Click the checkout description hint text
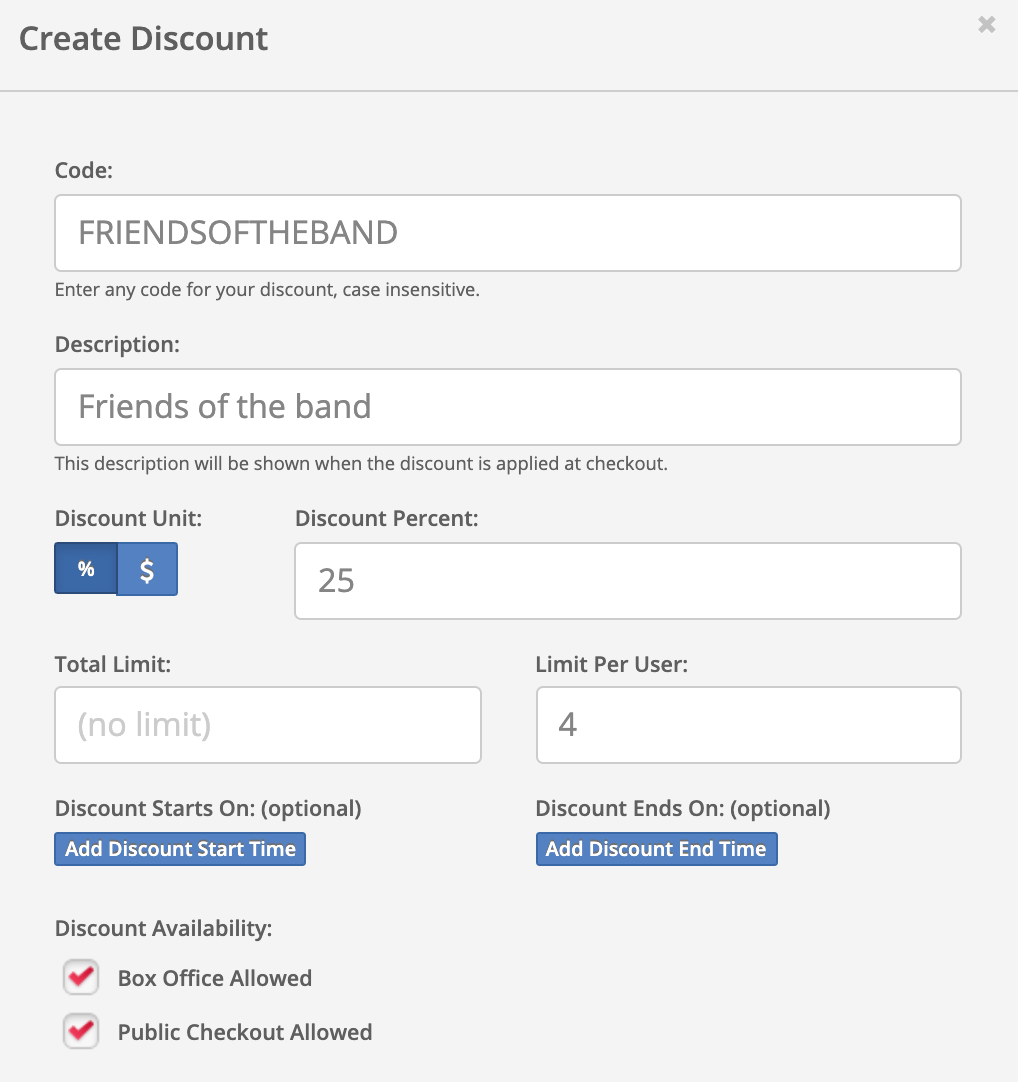 (x=361, y=464)
